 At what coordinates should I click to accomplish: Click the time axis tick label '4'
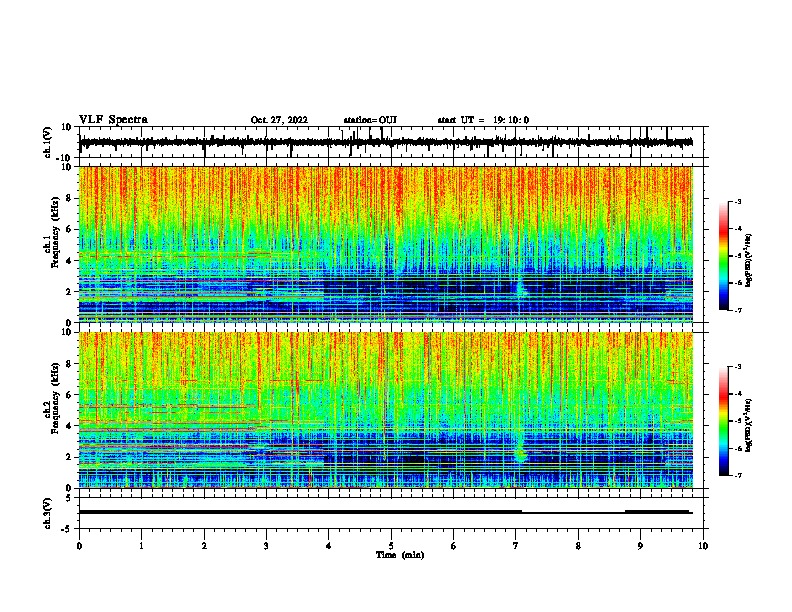pos(329,546)
